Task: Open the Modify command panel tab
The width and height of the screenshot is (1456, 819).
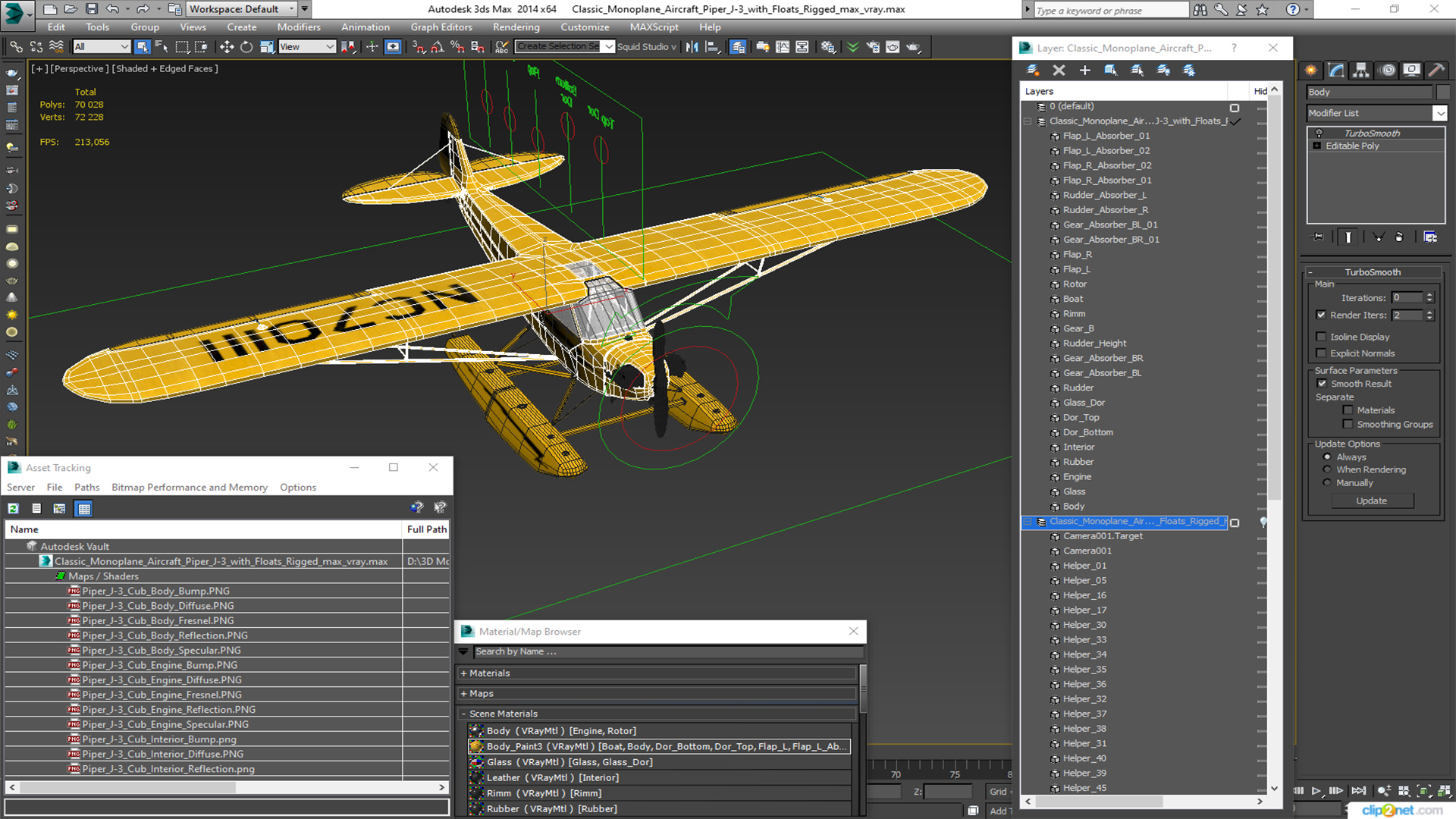Action: (x=1337, y=71)
